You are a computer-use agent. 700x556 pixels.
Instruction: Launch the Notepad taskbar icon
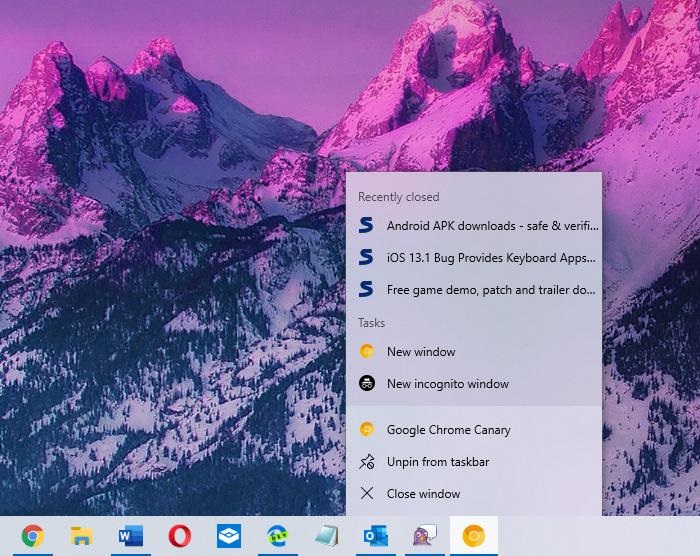[327, 535]
